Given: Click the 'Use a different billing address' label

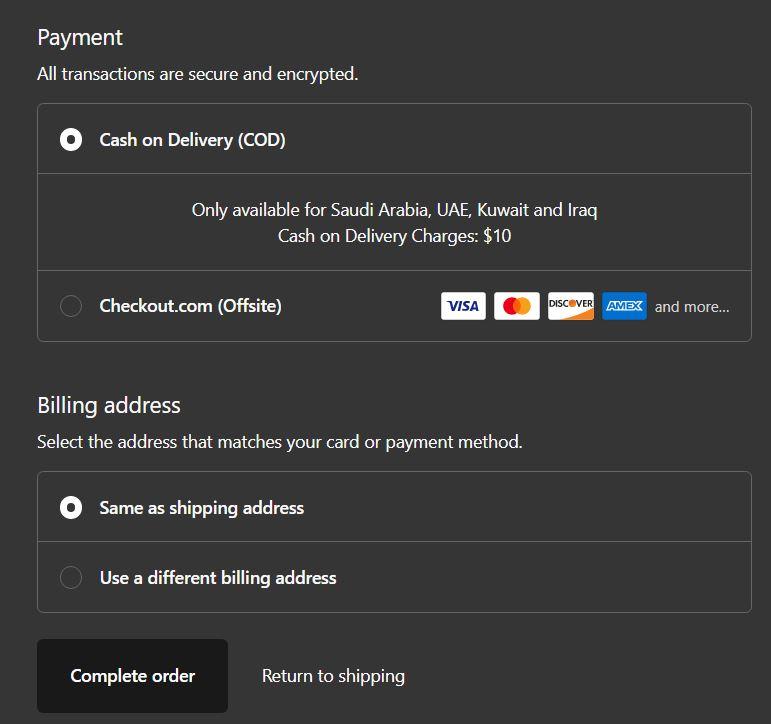Looking at the screenshot, I should 218,578.
